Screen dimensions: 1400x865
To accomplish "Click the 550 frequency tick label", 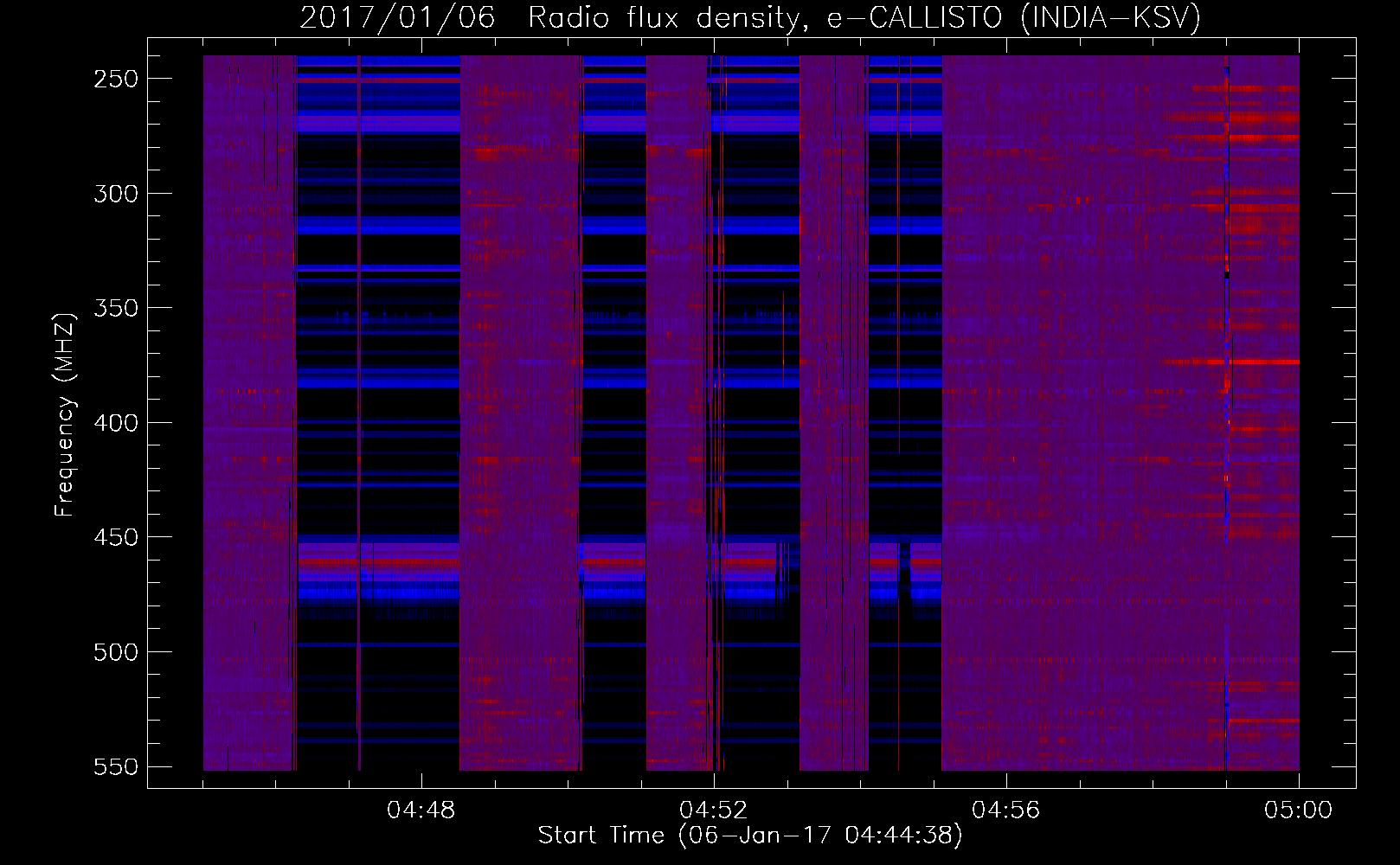I will [116, 767].
